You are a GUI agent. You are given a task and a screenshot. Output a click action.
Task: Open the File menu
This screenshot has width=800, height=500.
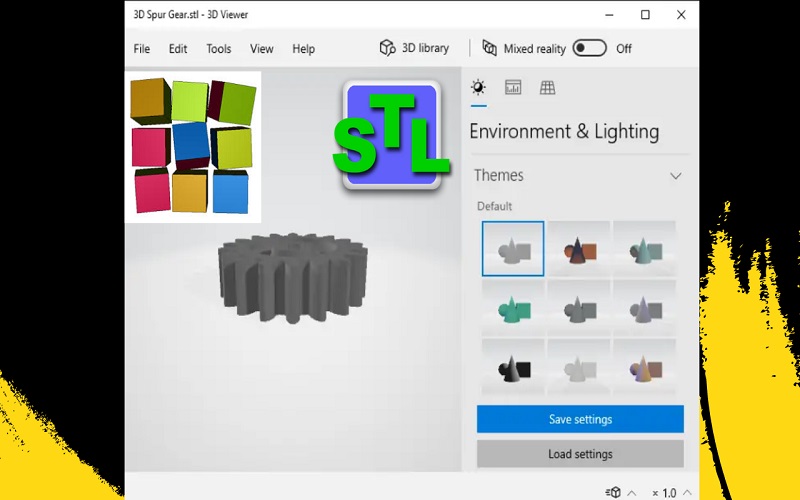click(141, 49)
